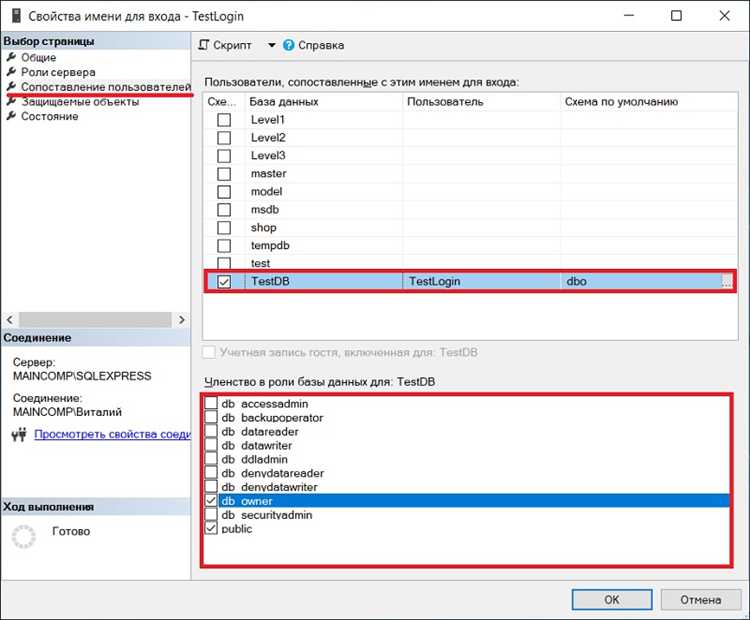Check the Level1 database checkbox
This screenshot has width=750, height=620.
tap(224, 120)
